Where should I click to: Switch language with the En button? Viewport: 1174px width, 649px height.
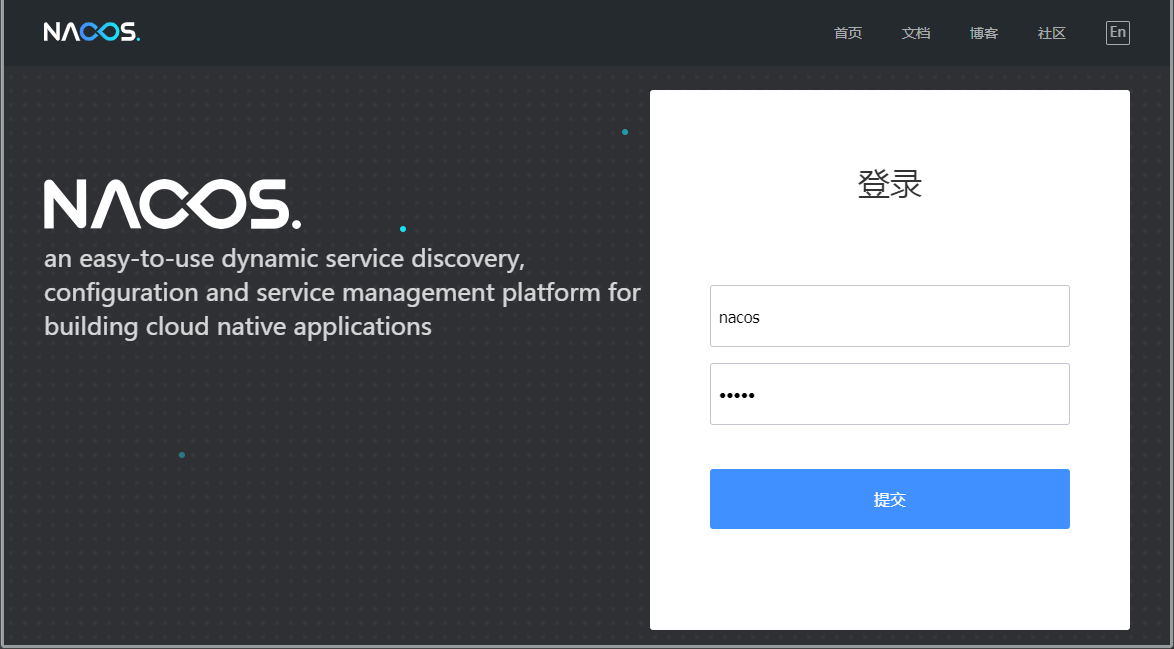tap(1118, 32)
